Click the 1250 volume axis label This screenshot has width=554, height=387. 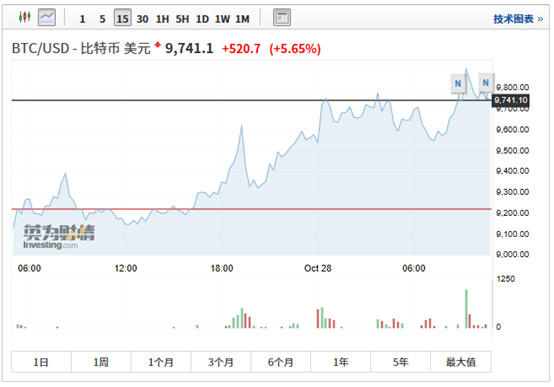click(506, 279)
